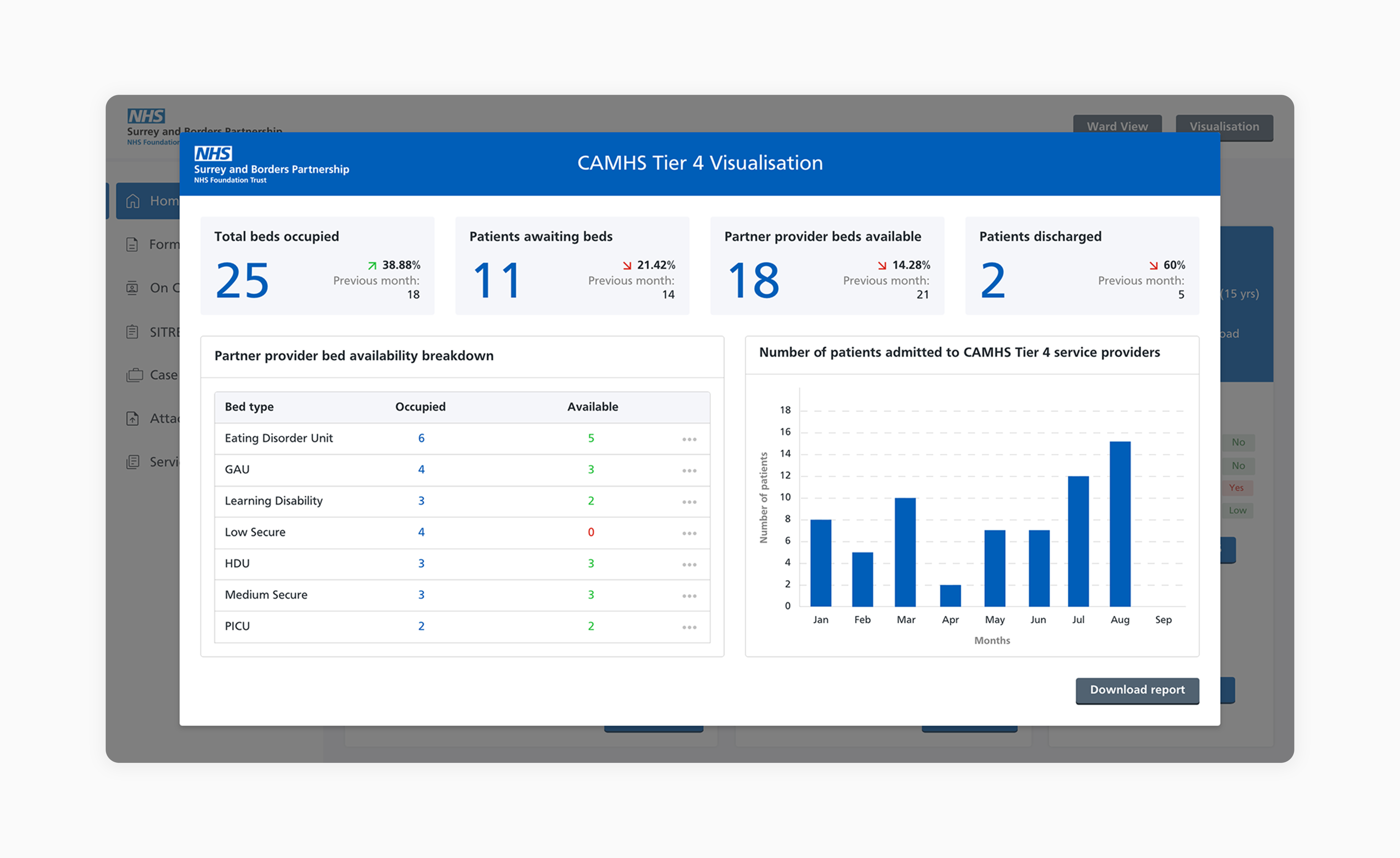
Task: Click the Forms document icon in sidebar
Action: [132, 244]
